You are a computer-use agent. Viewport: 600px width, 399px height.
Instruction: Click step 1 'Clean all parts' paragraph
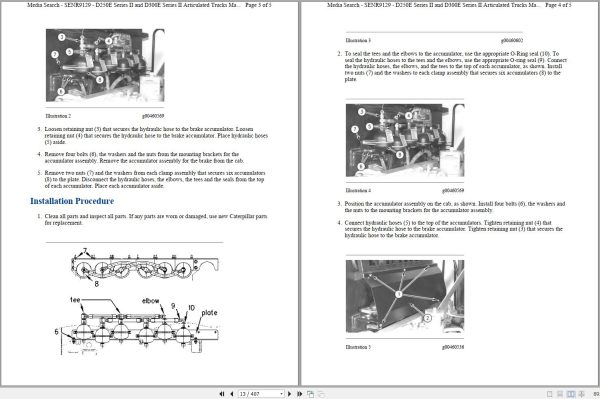156,219
